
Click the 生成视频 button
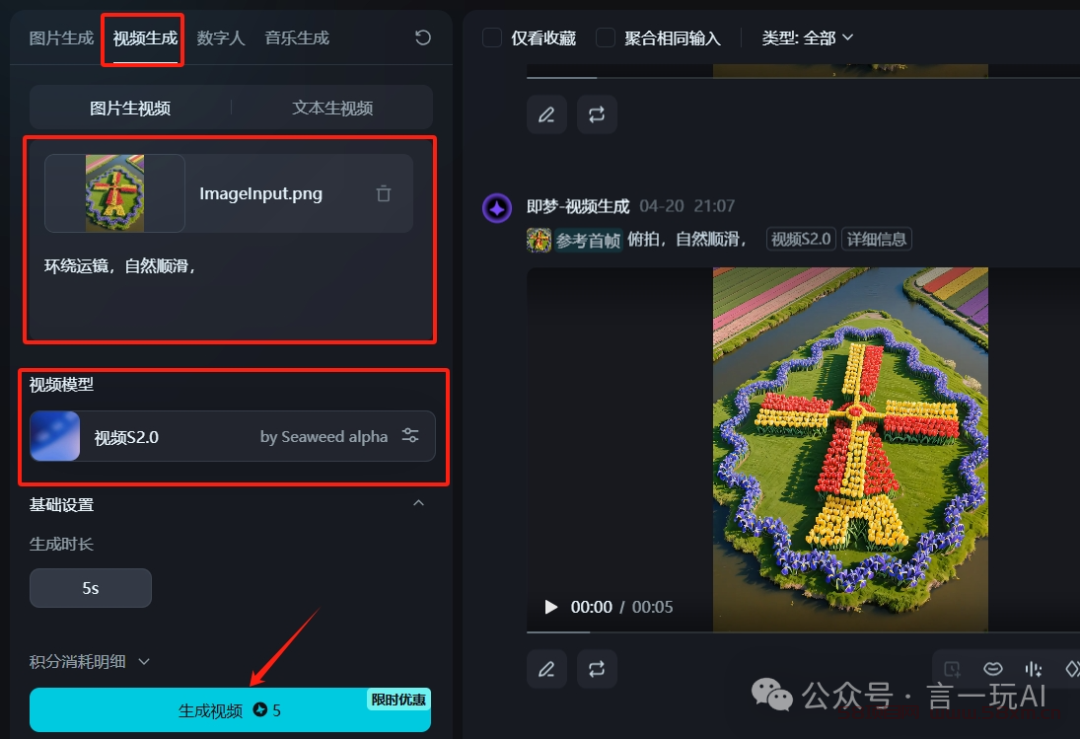(x=230, y=709)
